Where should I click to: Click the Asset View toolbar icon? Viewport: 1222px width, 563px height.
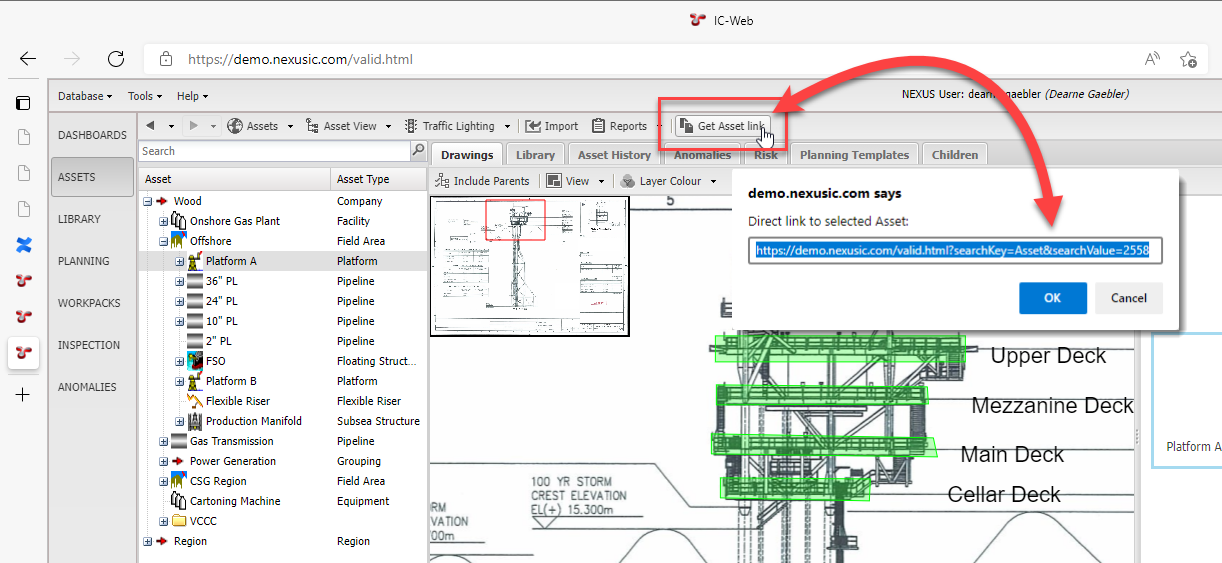pos(312,126)
